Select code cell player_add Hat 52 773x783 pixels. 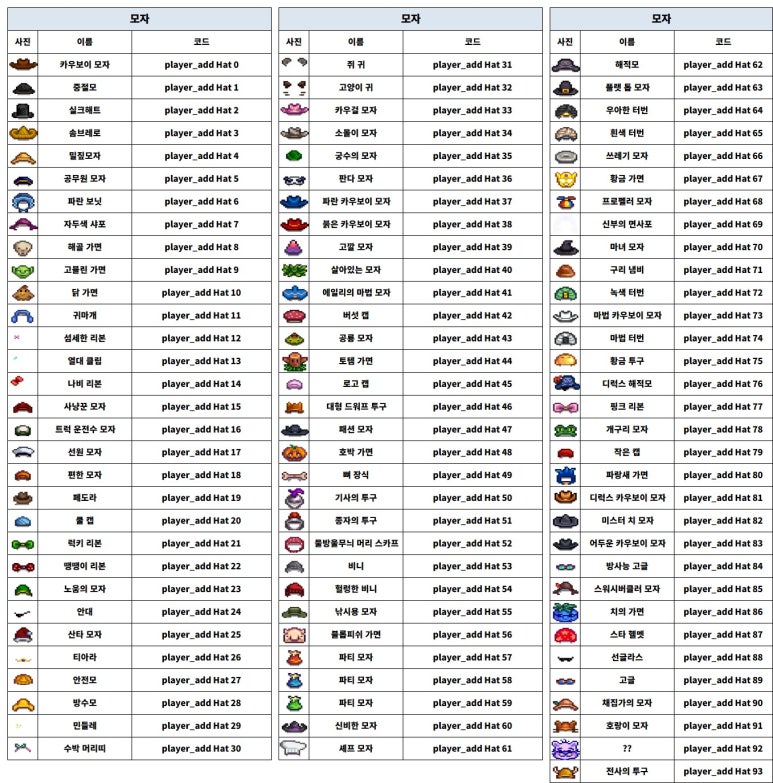click(x=472, y=543)
